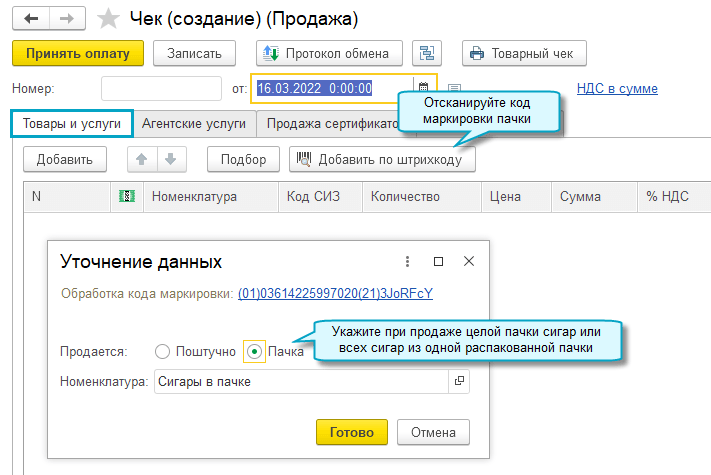Click the date field 16.03.2022
The height and width of the screenshot is (475, 711).
click(x=332, y=88)
